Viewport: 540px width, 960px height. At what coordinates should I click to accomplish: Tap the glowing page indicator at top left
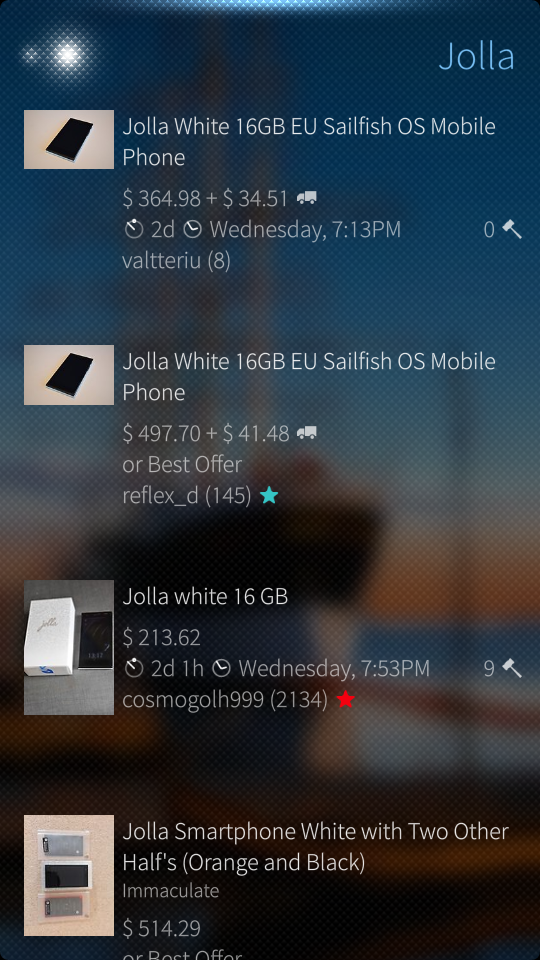(x=67, y=56)
